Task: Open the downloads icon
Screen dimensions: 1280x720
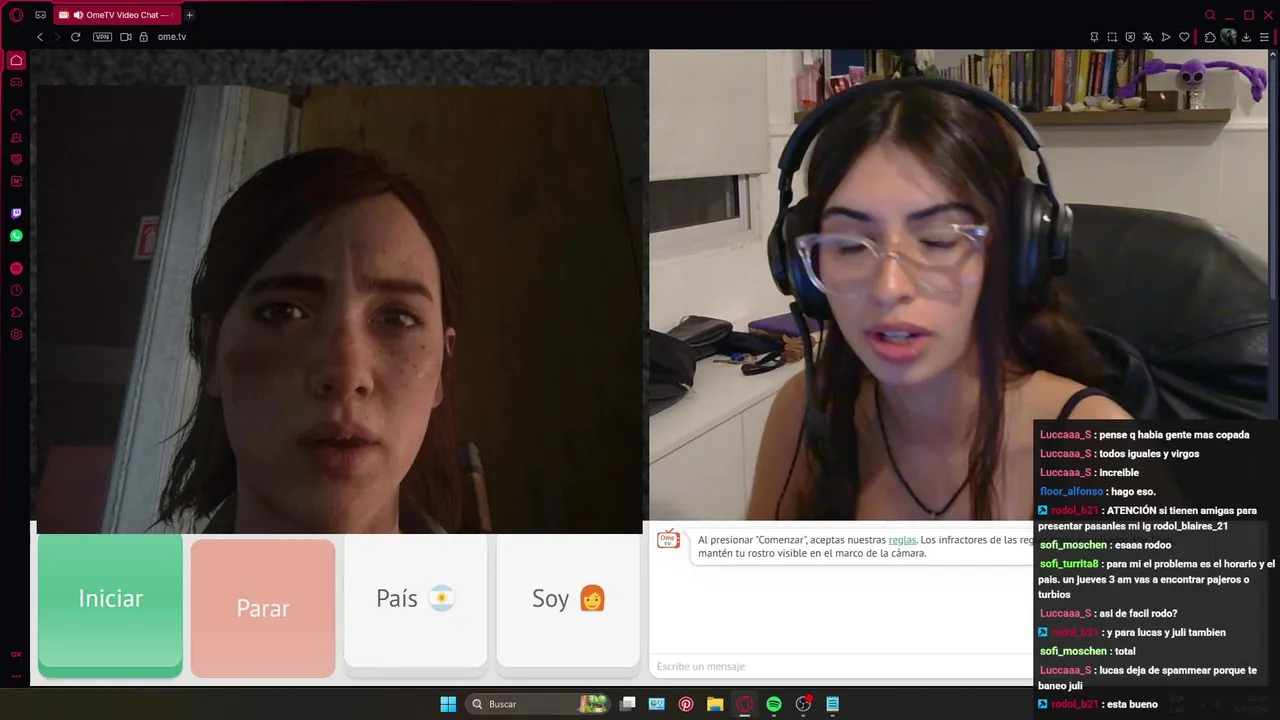Action: point(1246,37)
